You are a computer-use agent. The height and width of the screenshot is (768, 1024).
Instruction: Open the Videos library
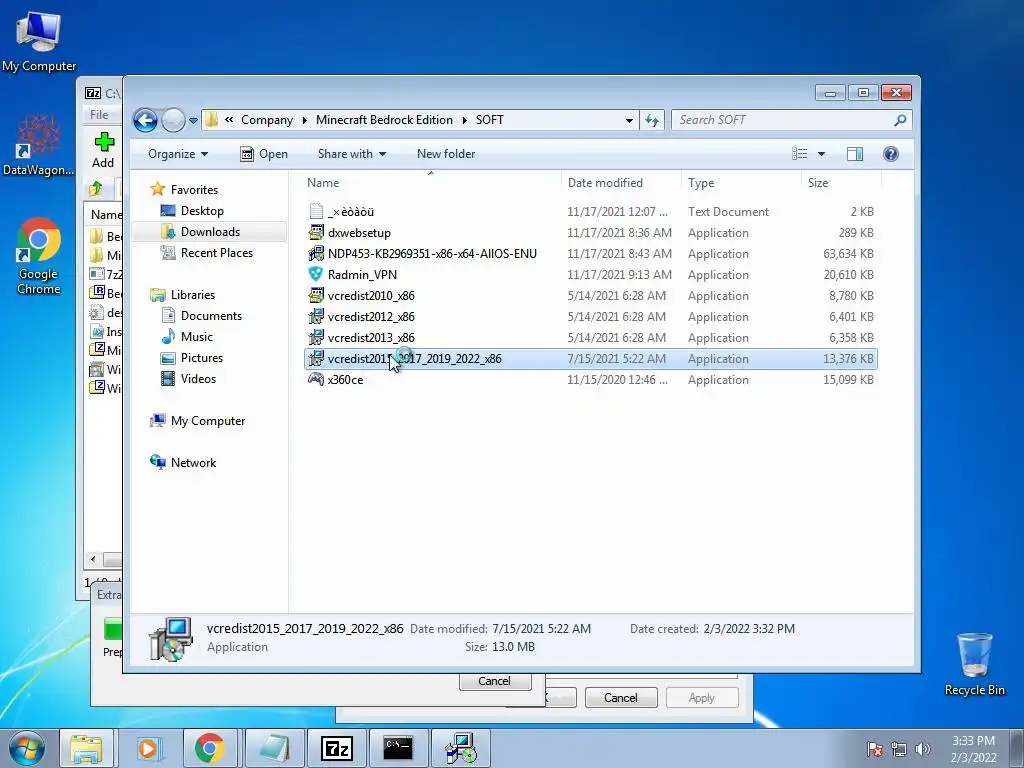click(x=198, y=379)
